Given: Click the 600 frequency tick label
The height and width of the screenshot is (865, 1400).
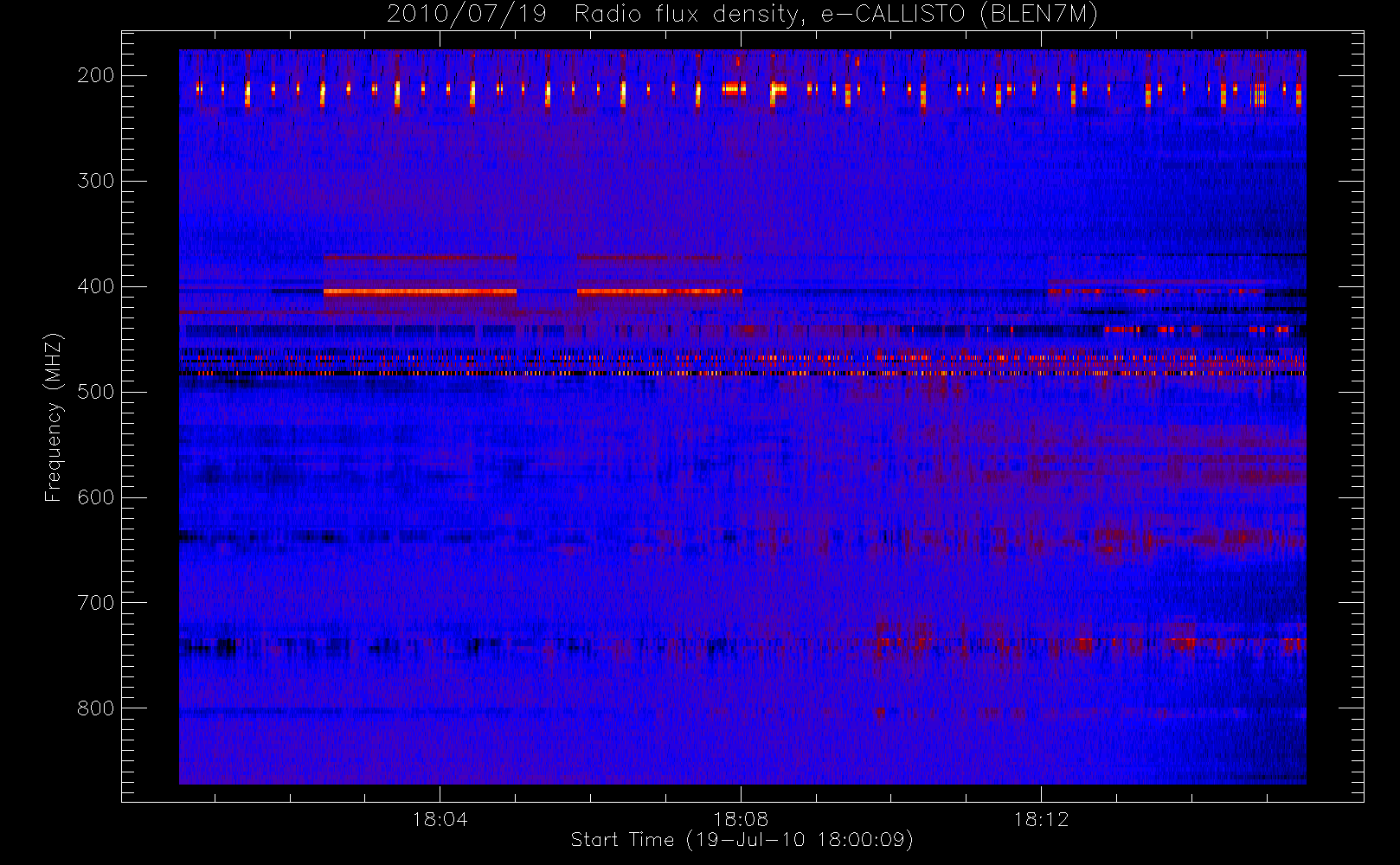Looking at the screenshot, I should click(x=96, y=497).
